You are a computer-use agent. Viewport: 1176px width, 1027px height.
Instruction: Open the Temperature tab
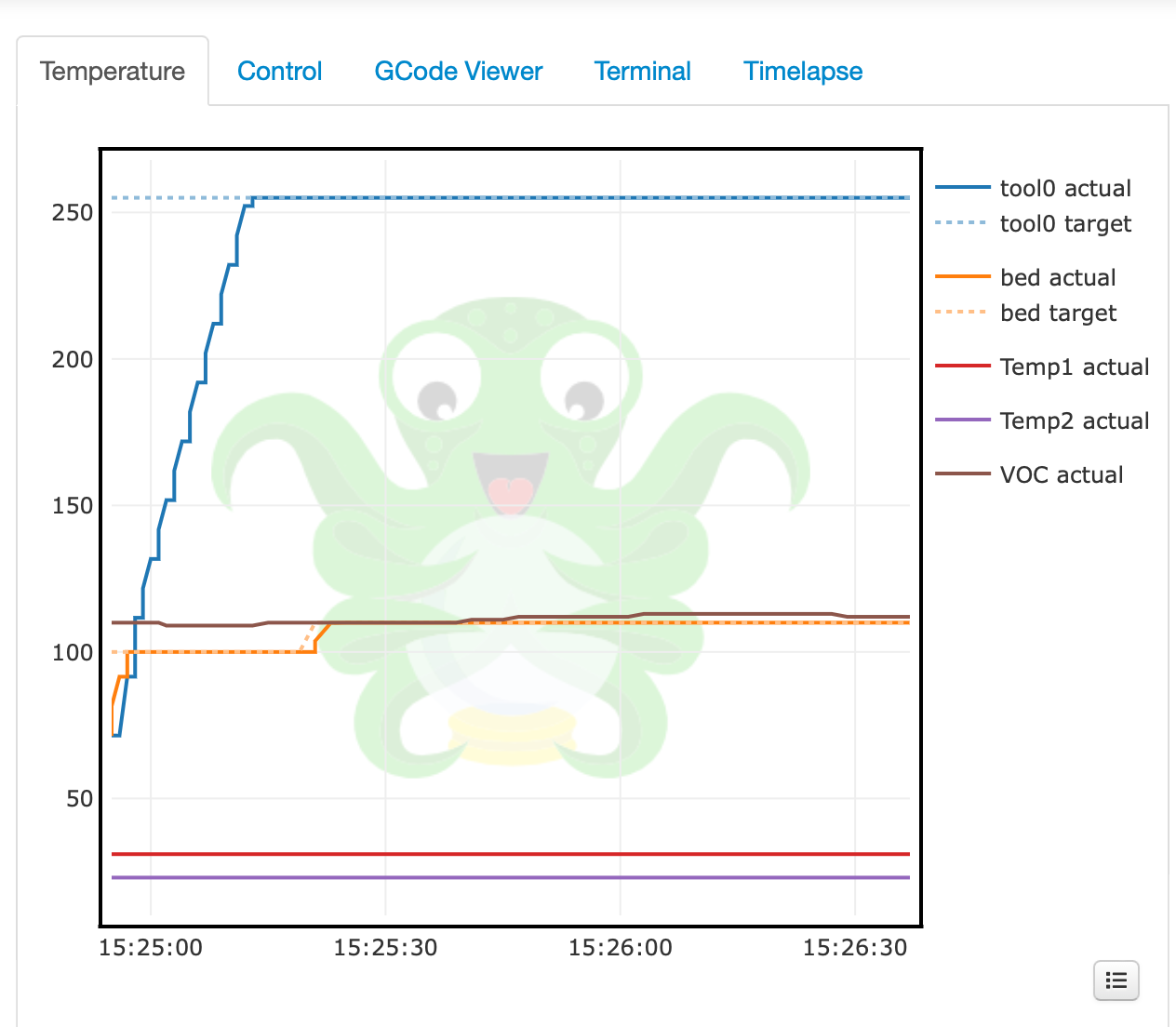click(113, 72)
